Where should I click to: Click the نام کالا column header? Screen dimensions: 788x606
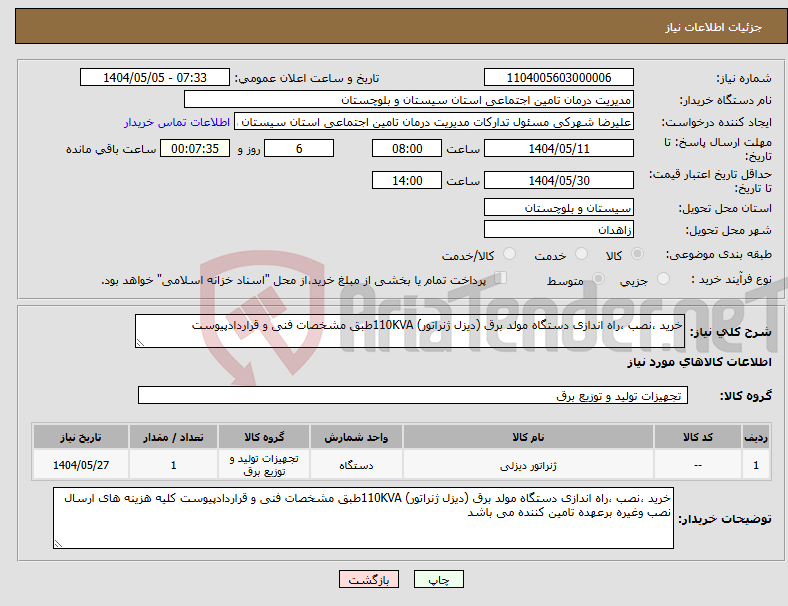tap(528, 437)
